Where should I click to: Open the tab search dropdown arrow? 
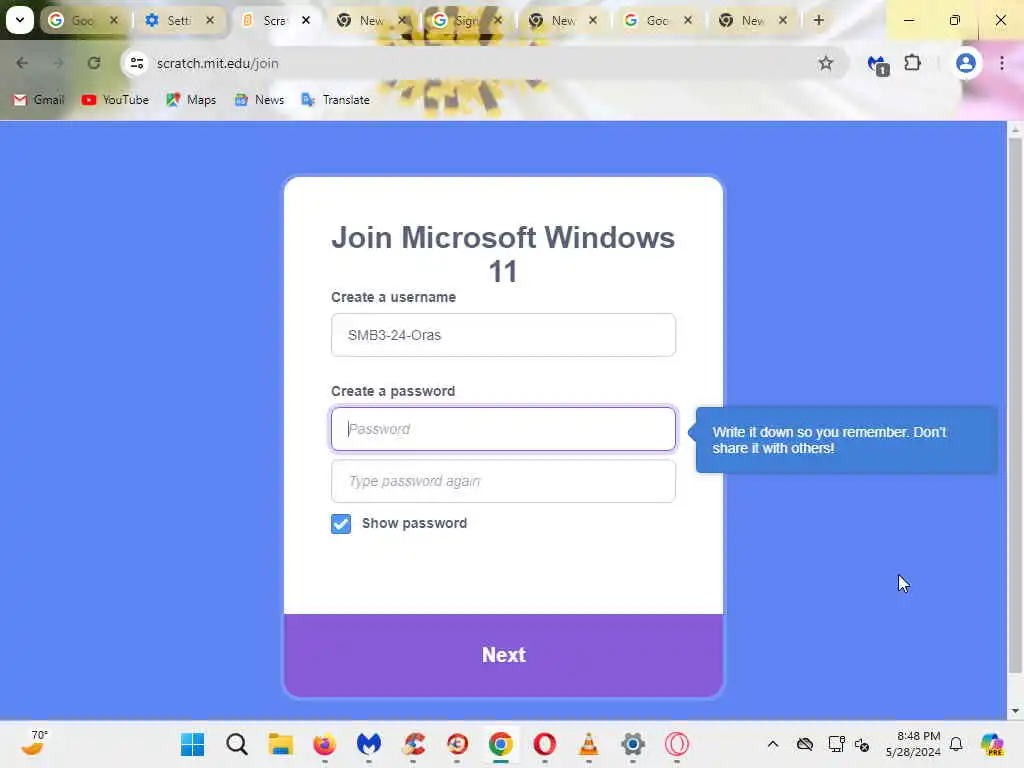click(x=20, y=20)
